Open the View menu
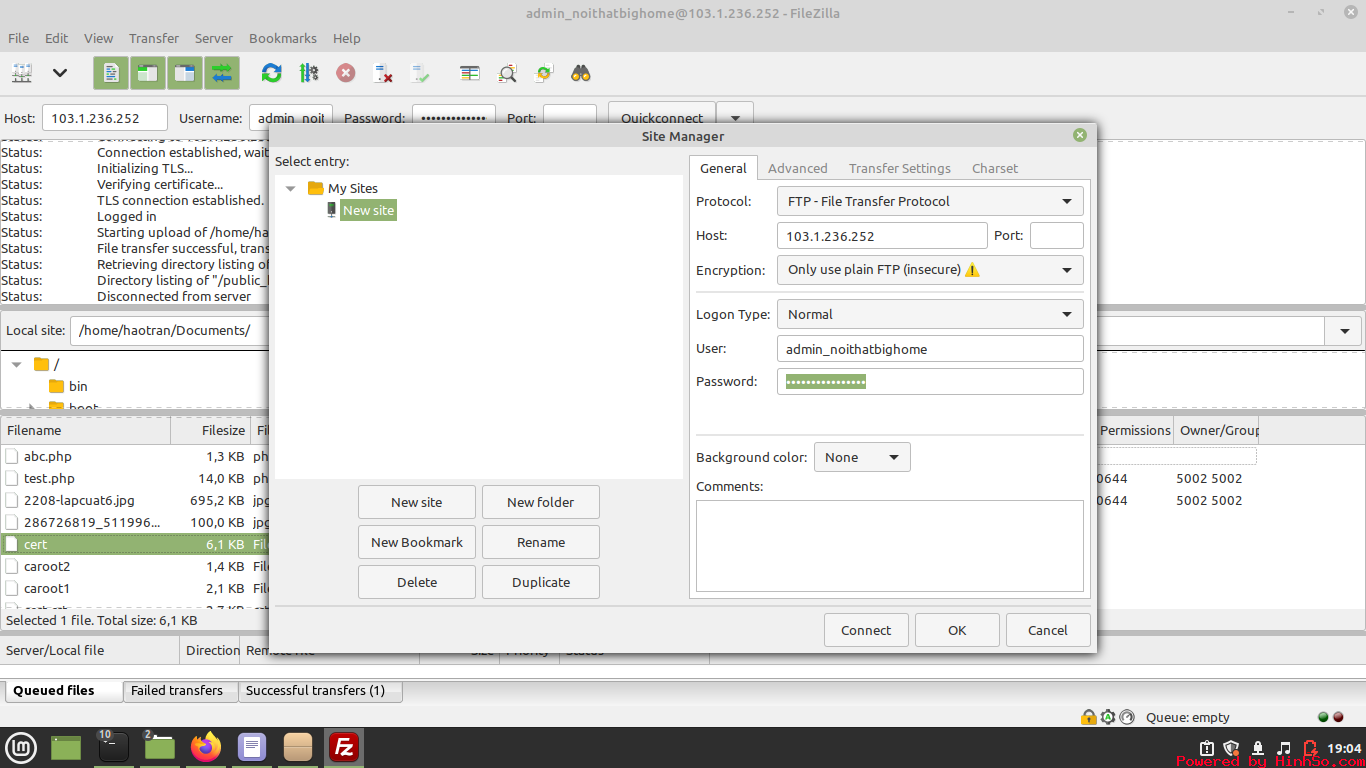Viewport: 1366px width, 768px height. tap(98, 38)
